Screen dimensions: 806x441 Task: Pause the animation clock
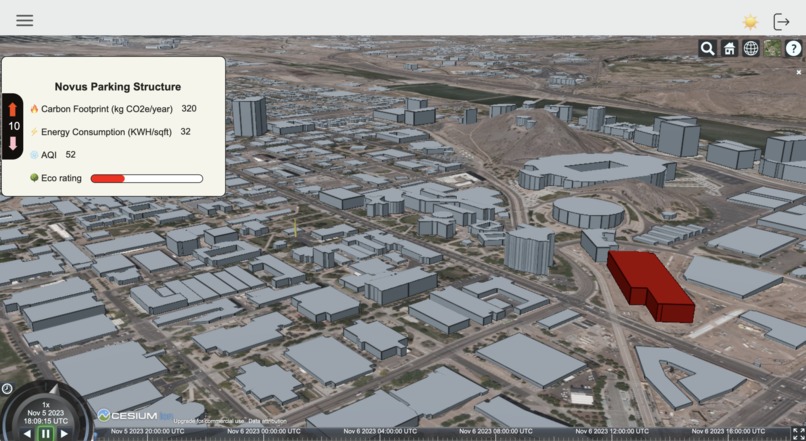(x=45, y=433)
